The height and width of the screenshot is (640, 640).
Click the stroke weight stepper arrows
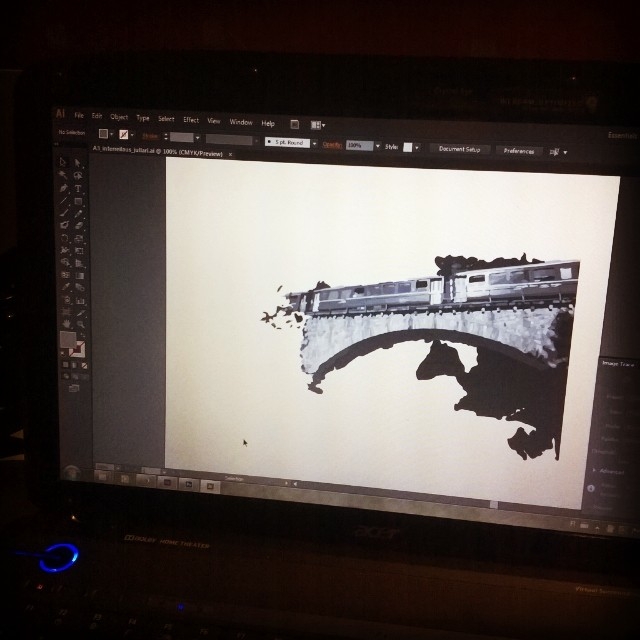166,137
